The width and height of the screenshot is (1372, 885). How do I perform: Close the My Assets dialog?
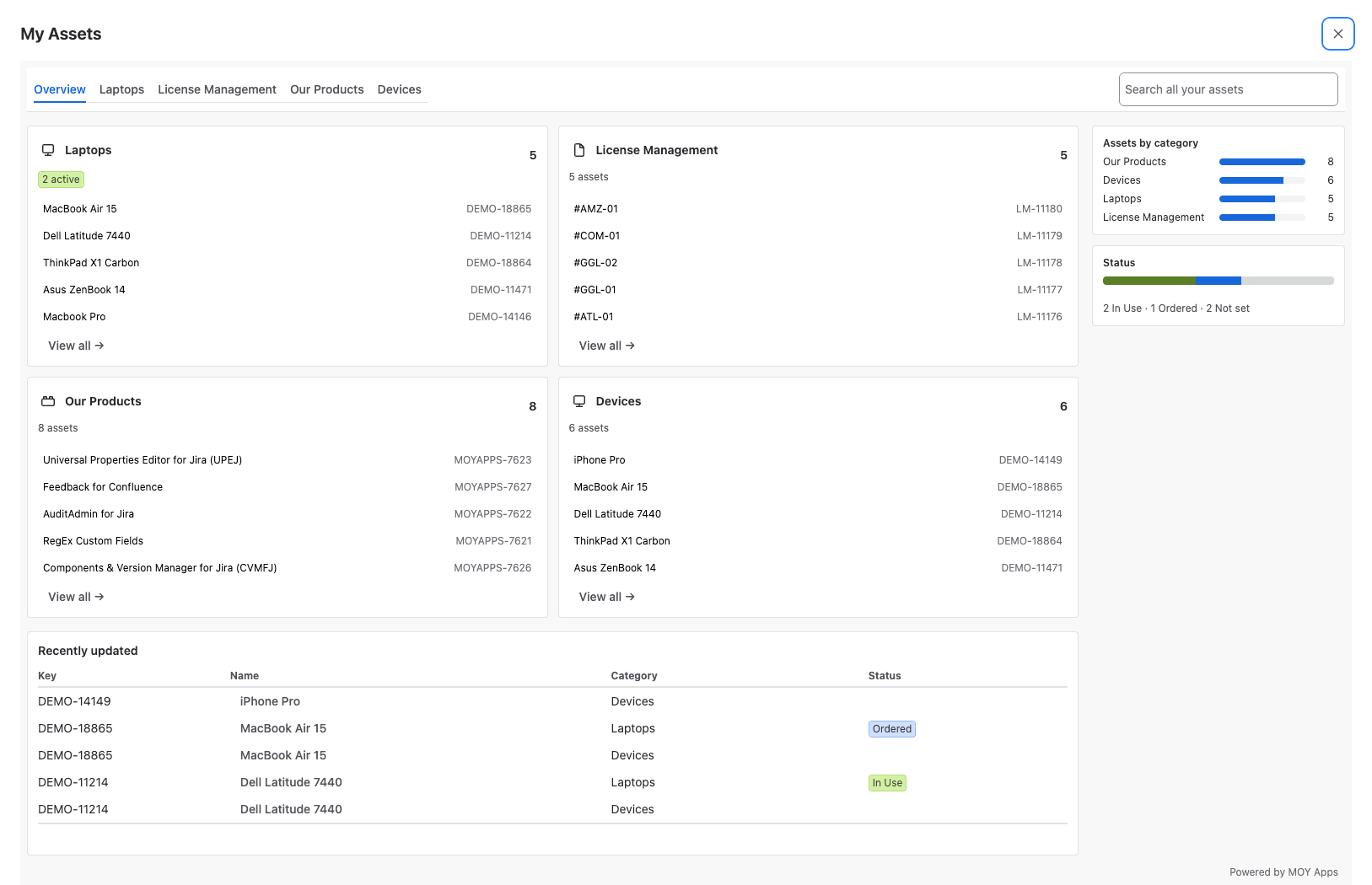1337,34
